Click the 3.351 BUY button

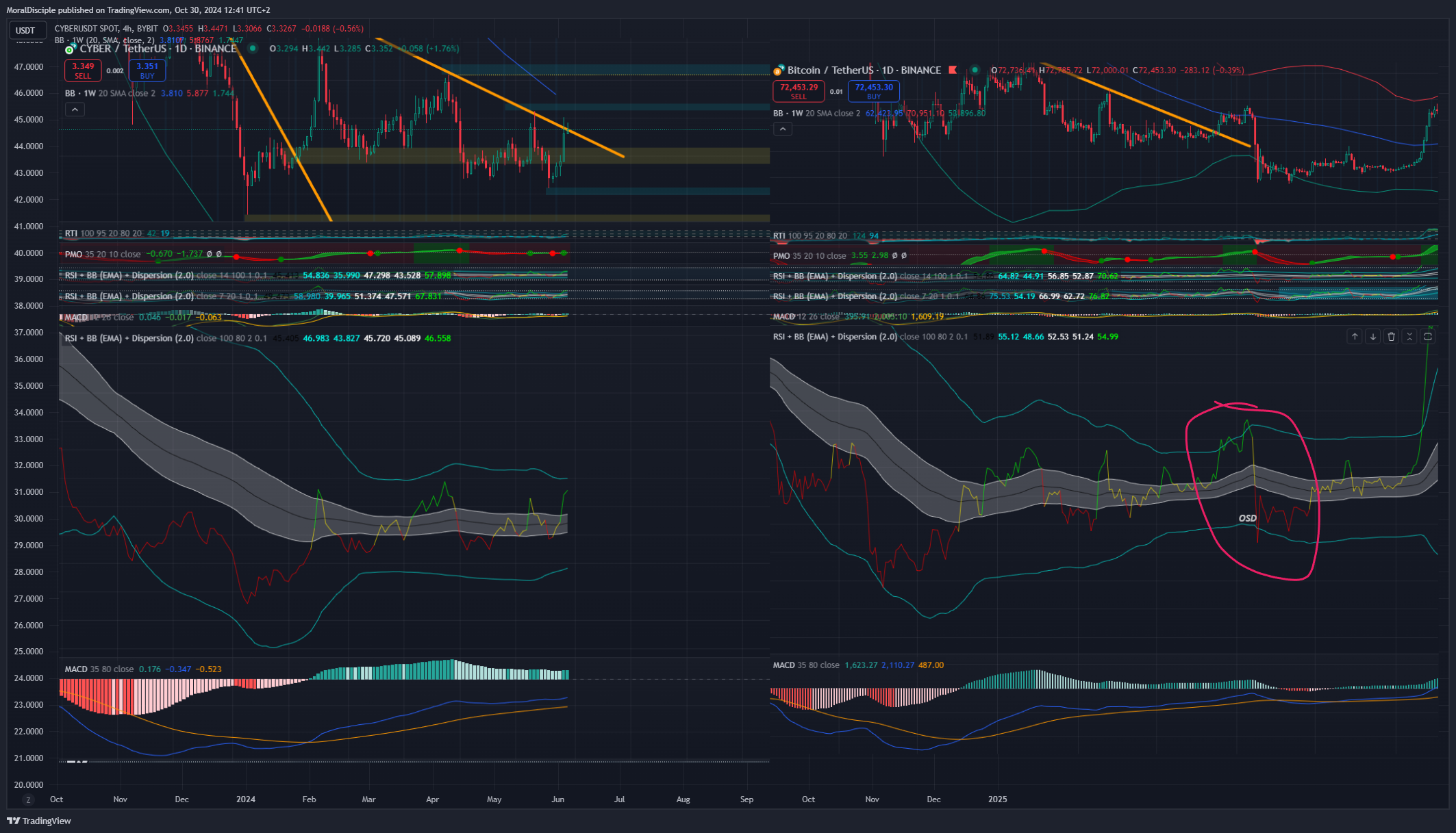coord(147,71)
